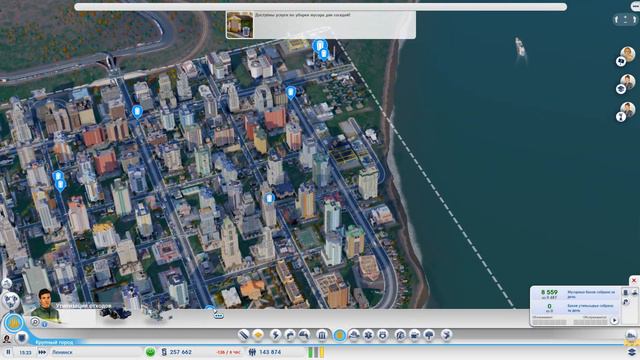Open the data layers stack icon
The image size is (640, 360).
[x=632, y=351]
